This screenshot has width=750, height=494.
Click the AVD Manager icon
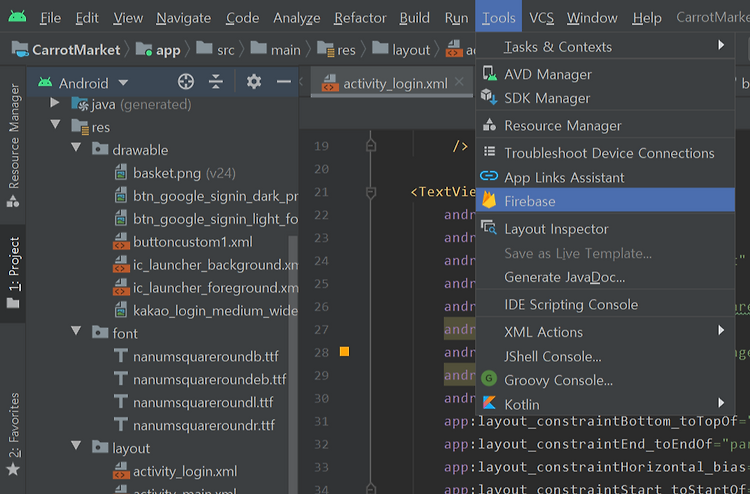coord(489,74)
